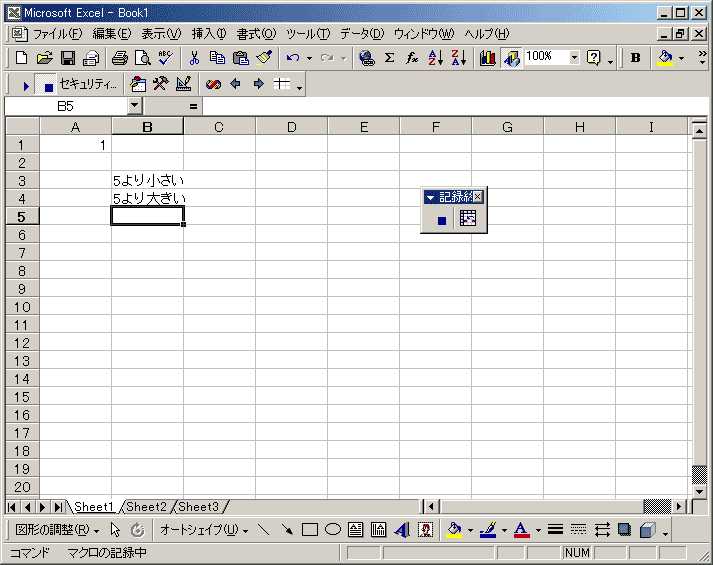713x565 pixels.
Task: Insert WordArt from the Drawing toolbar
Action: click(402, 530)
